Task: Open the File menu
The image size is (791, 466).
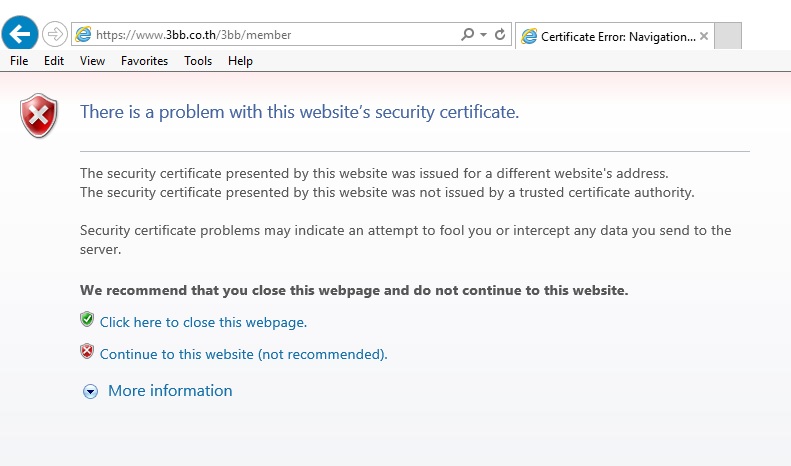Action: point(19,61)
